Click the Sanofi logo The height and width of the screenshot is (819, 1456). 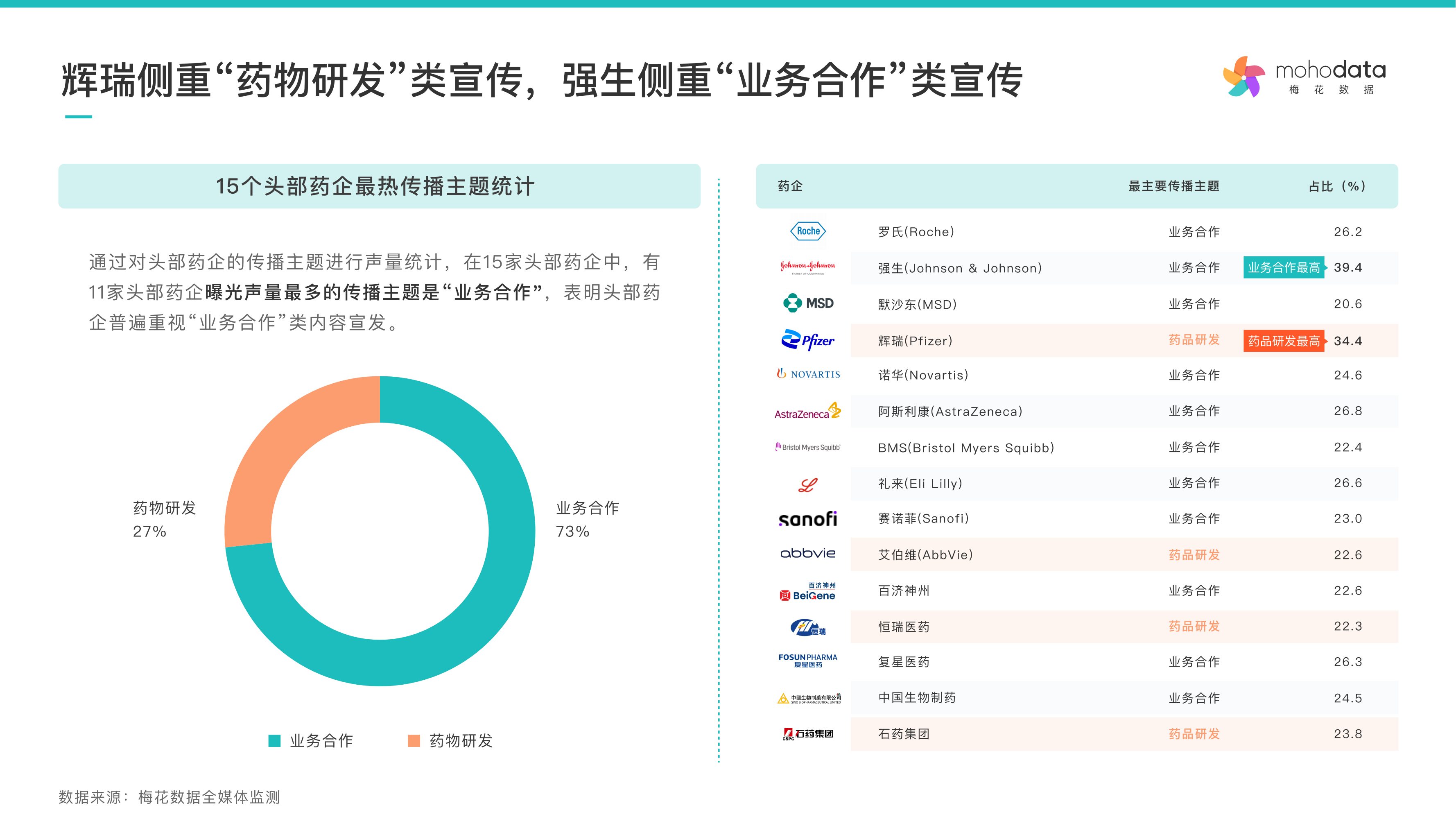click(x=808, y=519)
